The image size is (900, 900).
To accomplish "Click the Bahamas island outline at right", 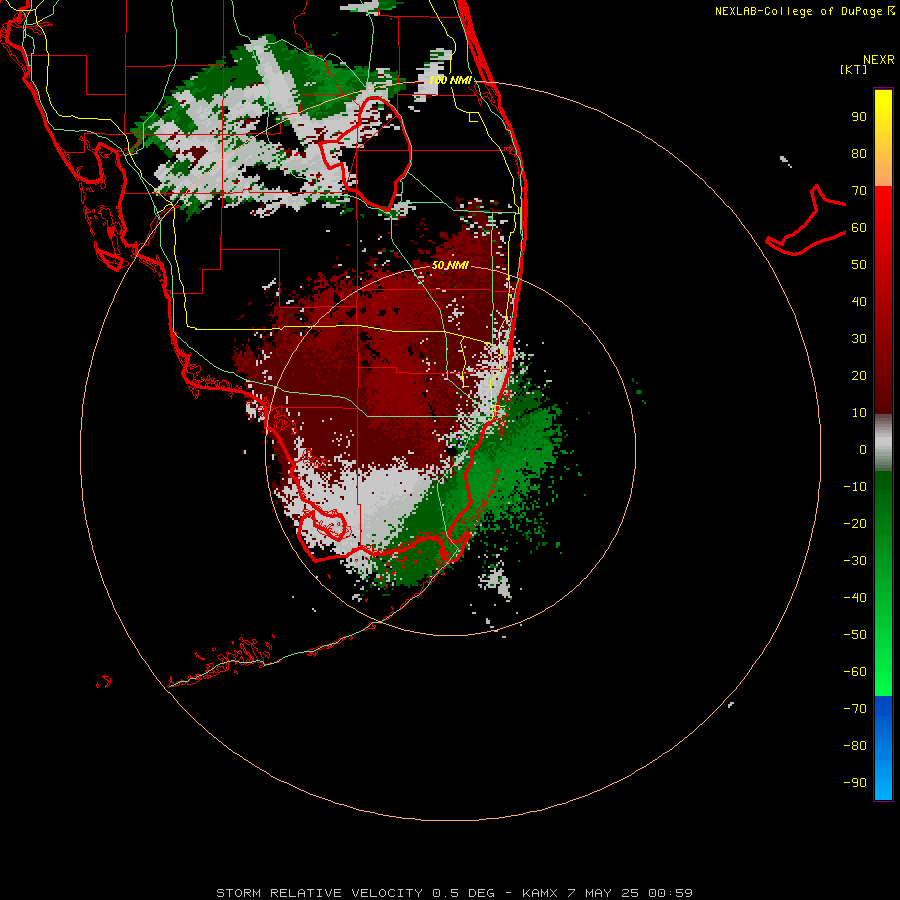I will coord(806,221).
